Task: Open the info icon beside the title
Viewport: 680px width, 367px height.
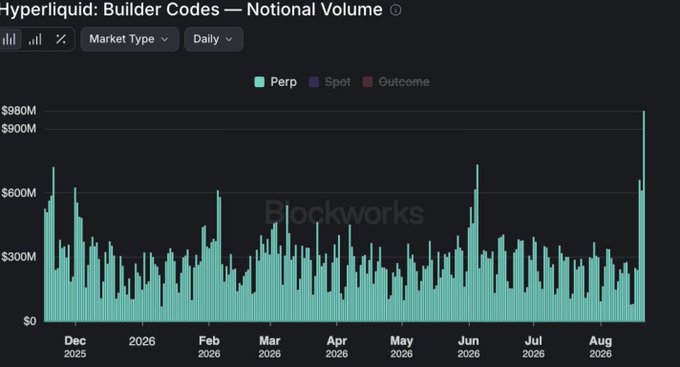Action: 396,10
